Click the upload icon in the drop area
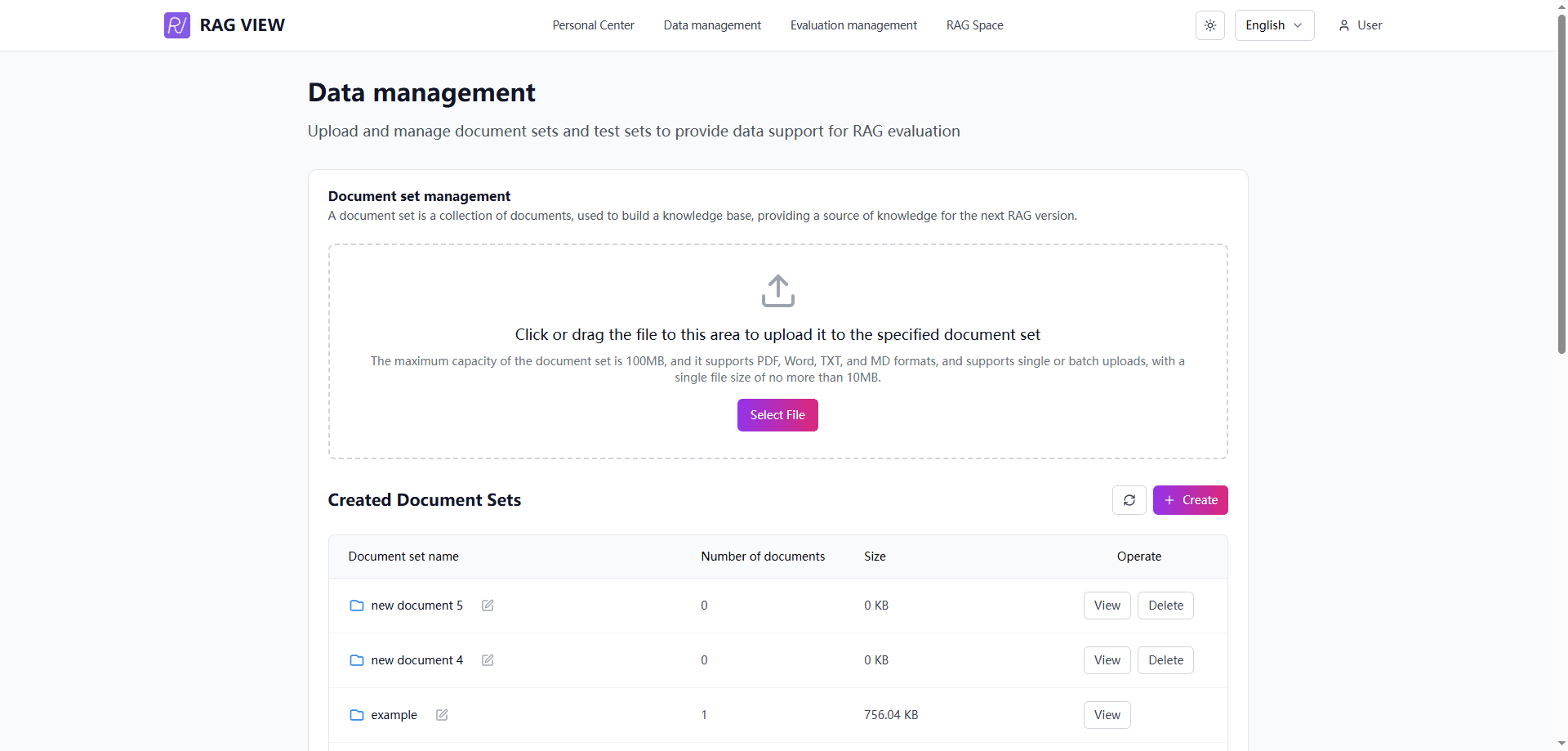The width and height of the screenshot is (1568, 751). 777,291
